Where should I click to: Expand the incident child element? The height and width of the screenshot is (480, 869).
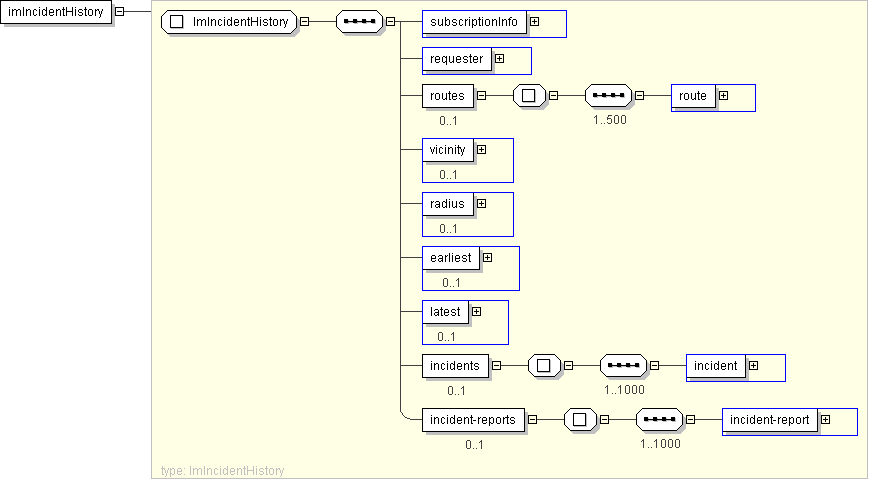(x=753, y=366)
